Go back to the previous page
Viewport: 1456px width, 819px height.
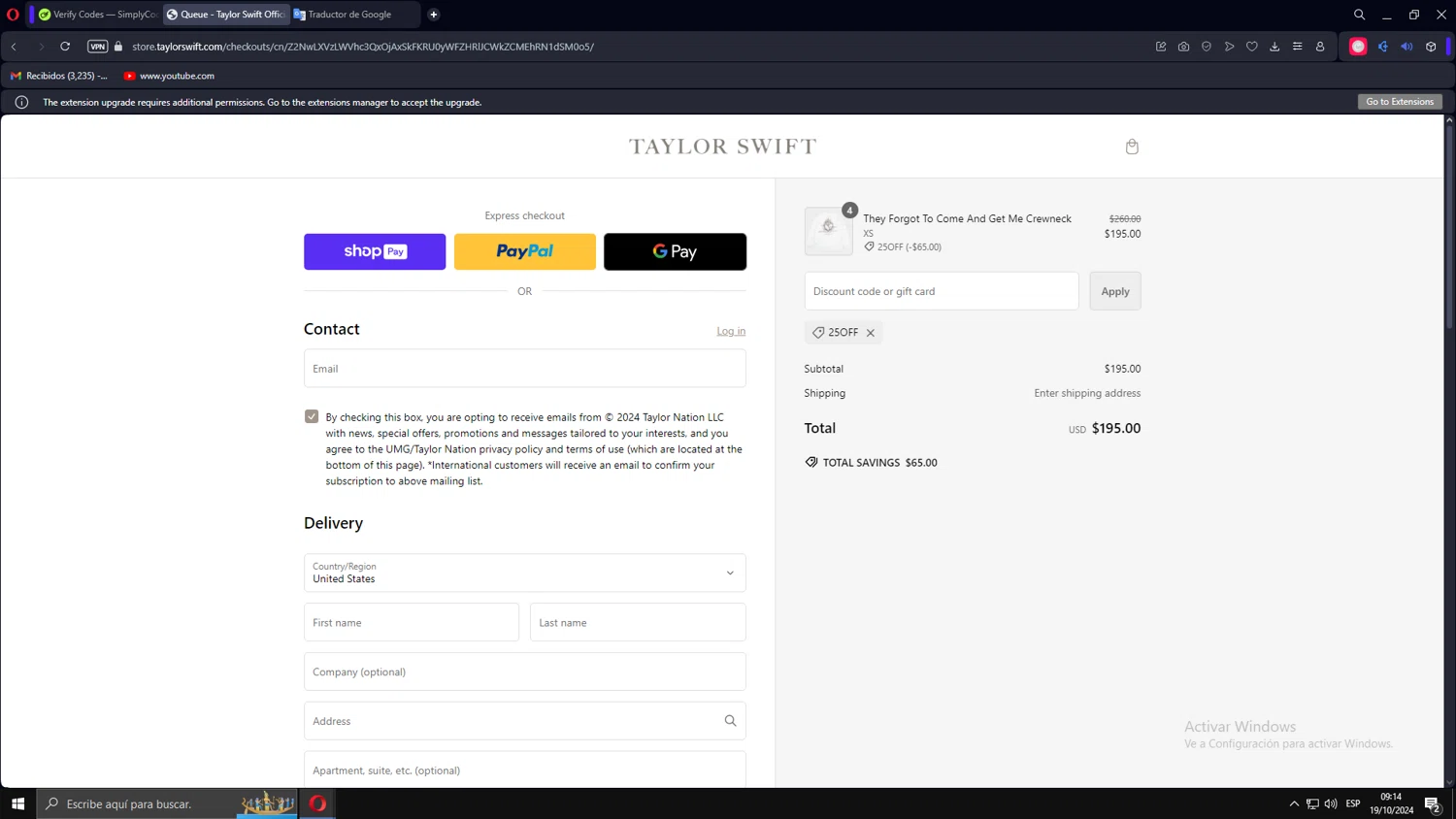(15, 47)
